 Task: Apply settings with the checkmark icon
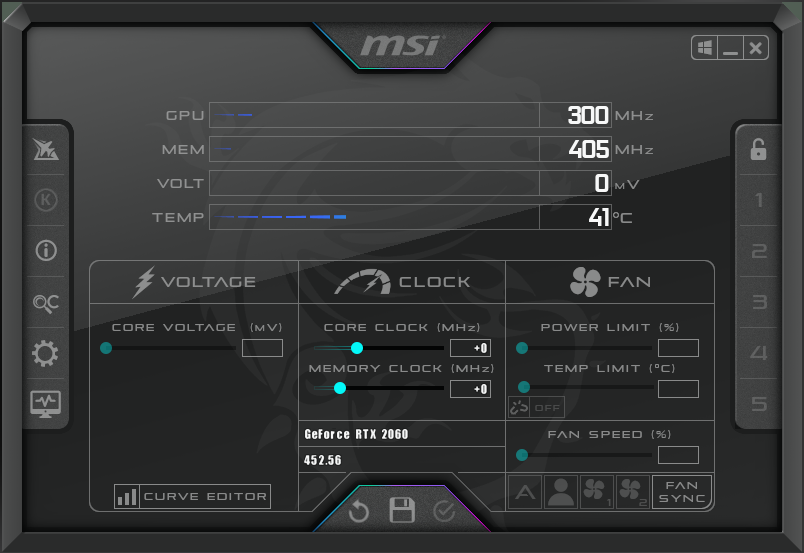[444, 512]
